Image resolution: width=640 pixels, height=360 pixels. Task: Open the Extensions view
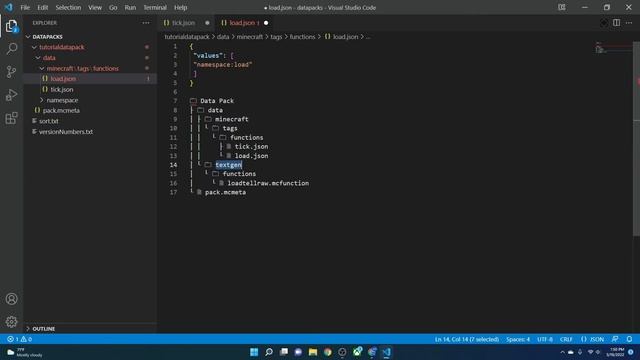(x=11, y=118)
